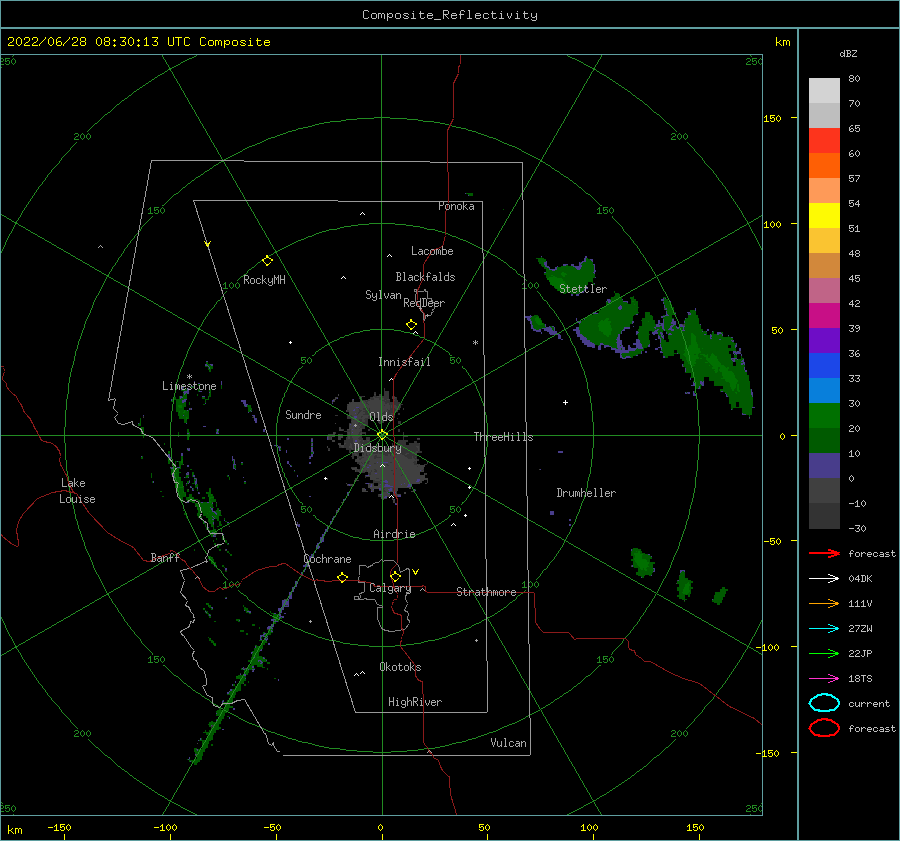The height and width of the screenshot is (841, 900).
Task: Click the yellow V marker northwest of RockyMH
Action: [208, 245]
